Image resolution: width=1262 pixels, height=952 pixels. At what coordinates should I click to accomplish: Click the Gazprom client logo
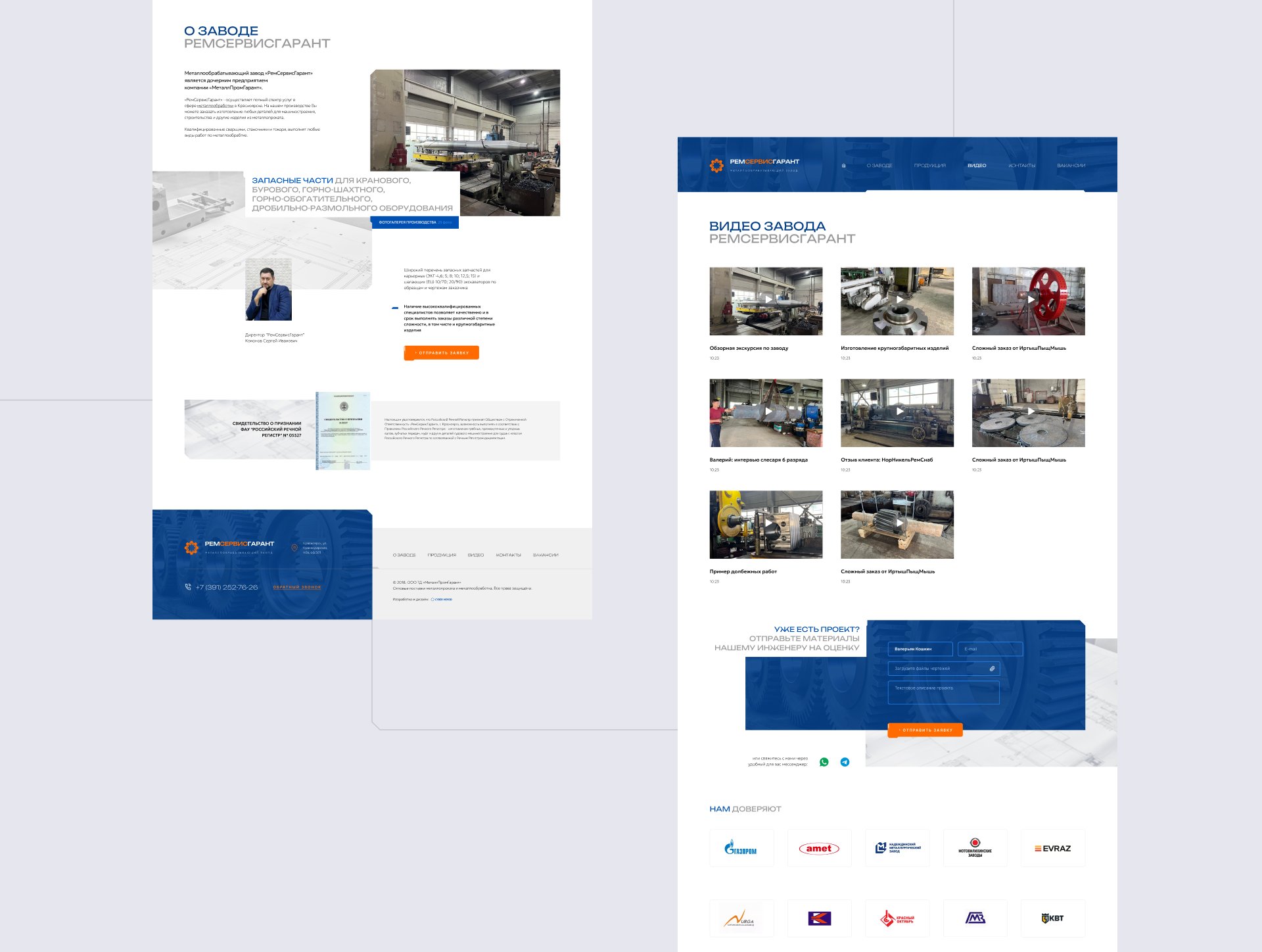tap(741, 849)
